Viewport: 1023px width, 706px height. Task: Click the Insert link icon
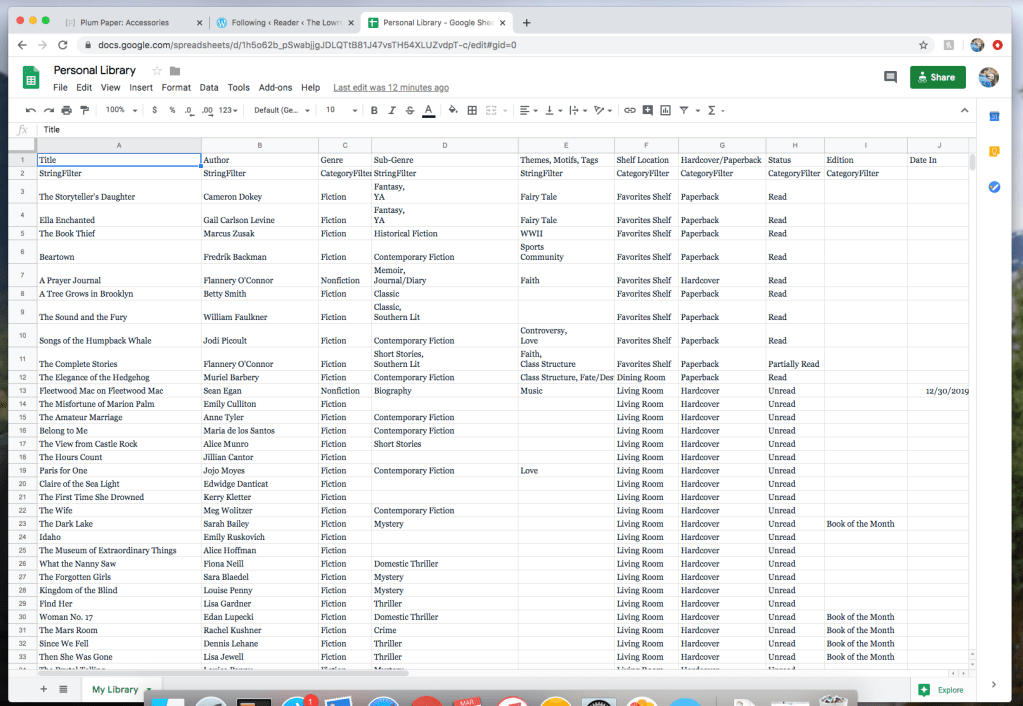(630, 110)
